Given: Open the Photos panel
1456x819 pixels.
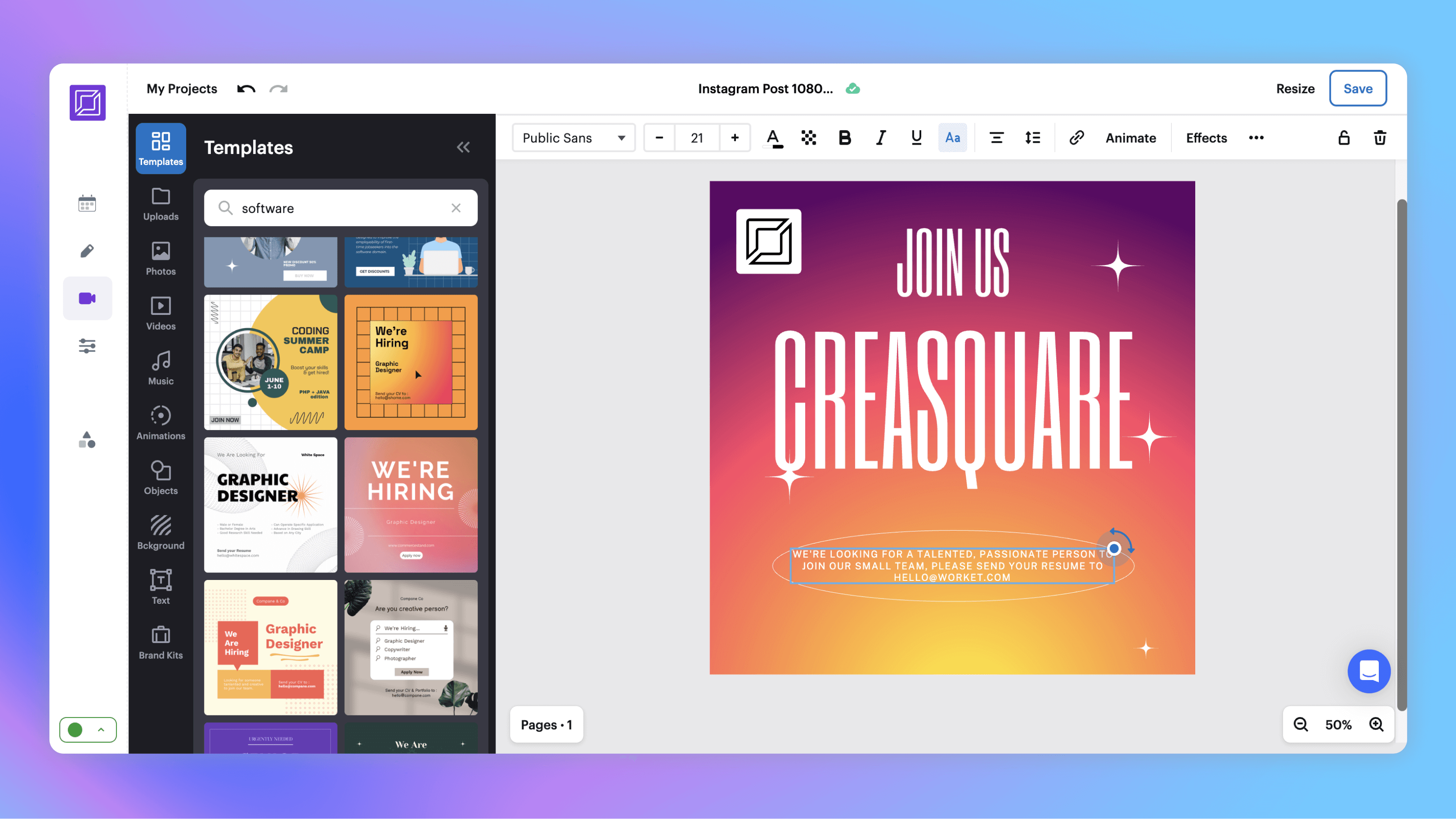Looking at the screenshot, I should pyautogui.click(x=161, y=259).
